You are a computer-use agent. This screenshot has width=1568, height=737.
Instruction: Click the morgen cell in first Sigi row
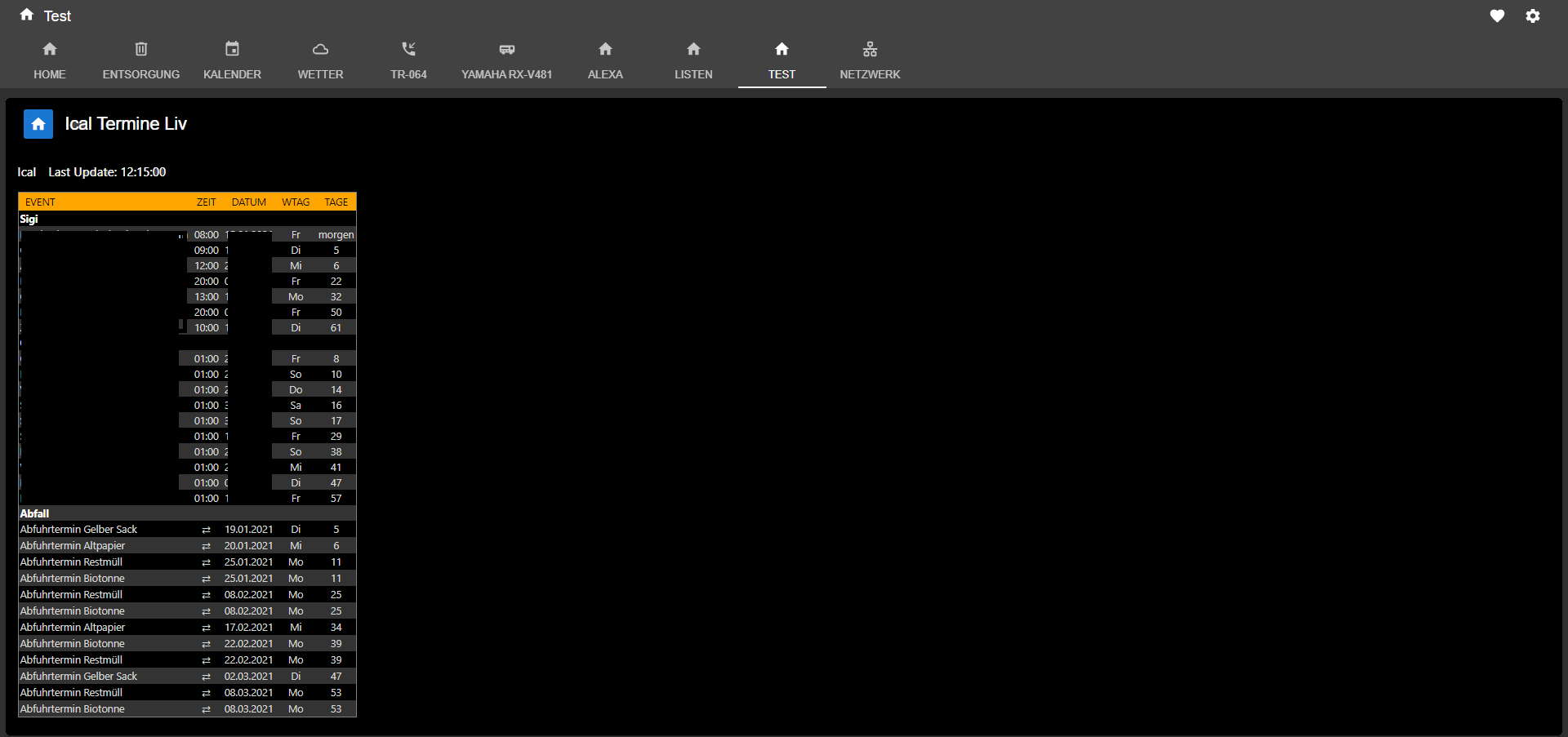tap(336, 235)
